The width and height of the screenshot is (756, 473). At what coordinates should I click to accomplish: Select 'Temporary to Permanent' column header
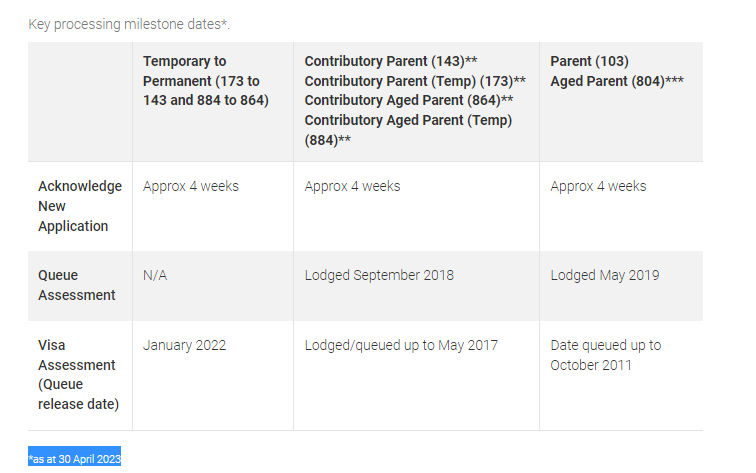click(x=206, y=81)
